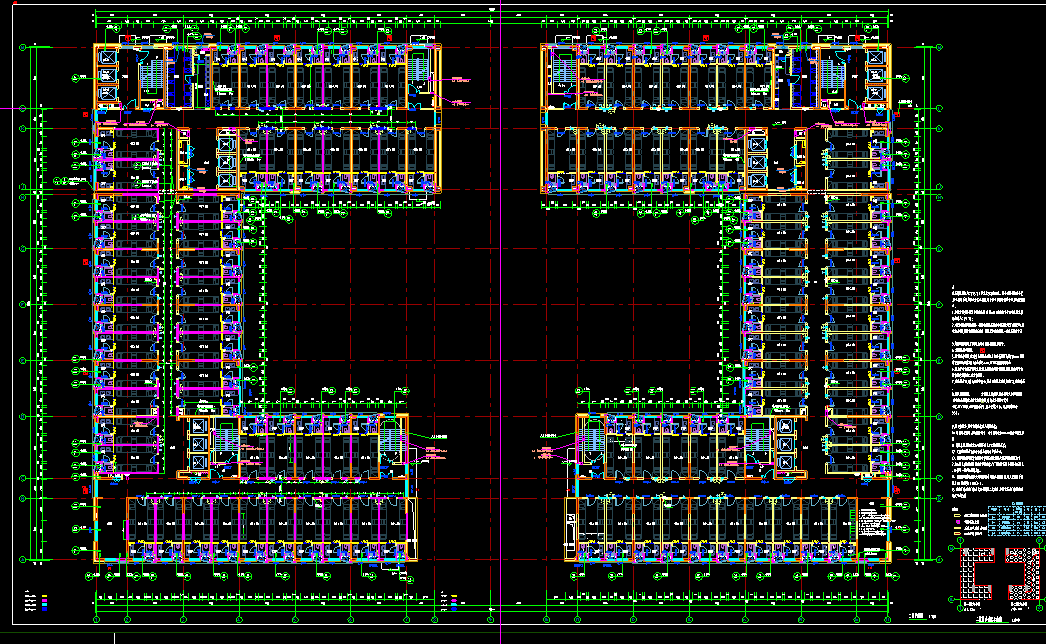Click the stairwell in left building's top-left corner
The width and height of the screenshot is (1046, 644).
[x=153, y=75]
